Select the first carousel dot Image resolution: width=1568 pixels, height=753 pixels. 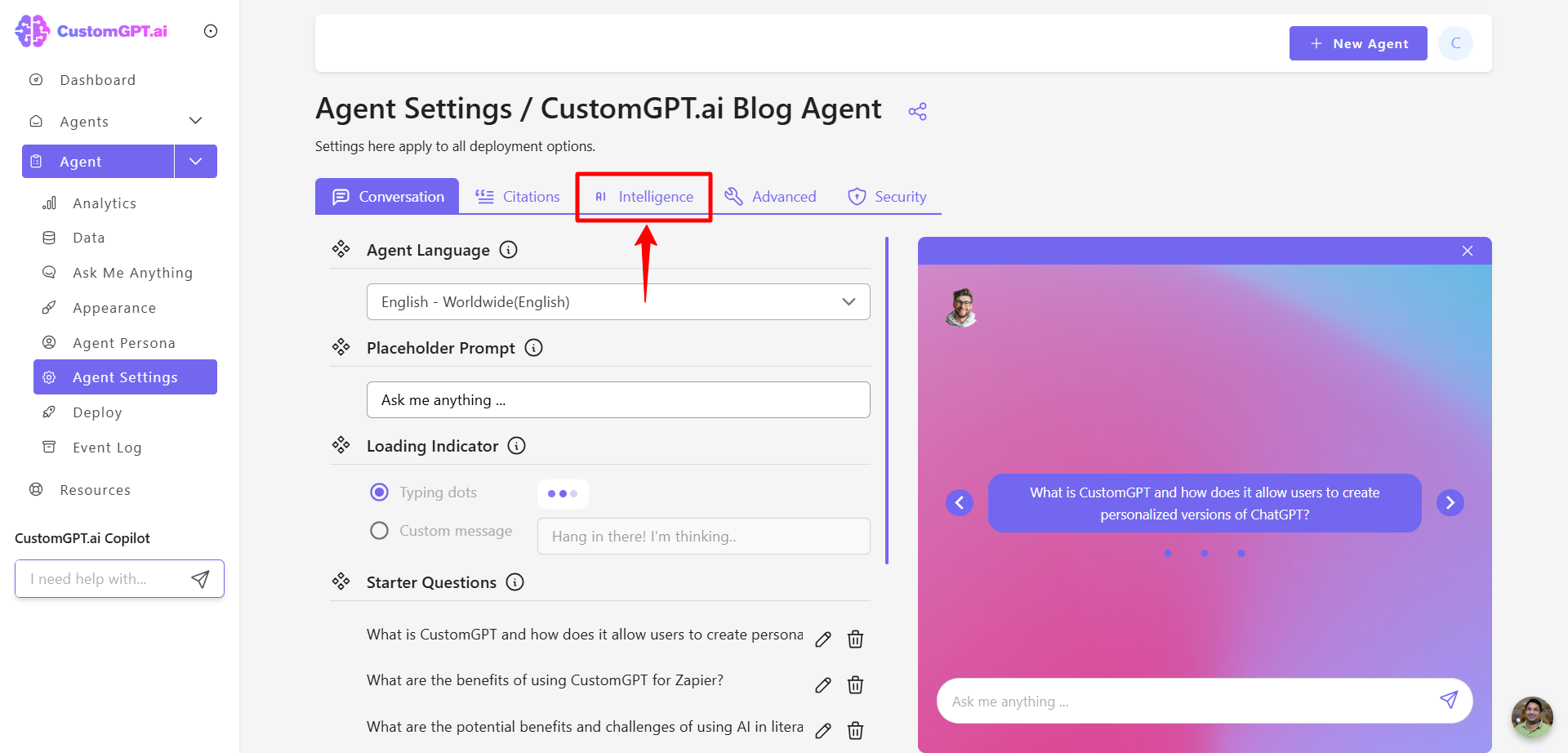click(x=1168, y=553)
